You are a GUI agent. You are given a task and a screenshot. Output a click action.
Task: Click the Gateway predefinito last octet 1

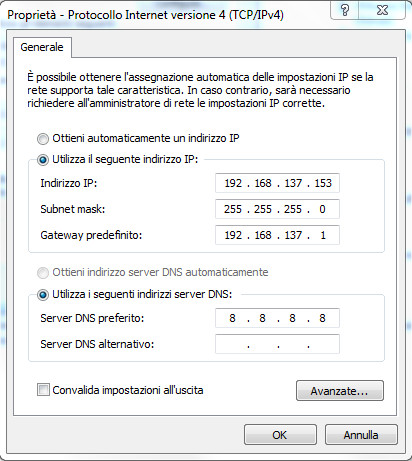[323, 235]
